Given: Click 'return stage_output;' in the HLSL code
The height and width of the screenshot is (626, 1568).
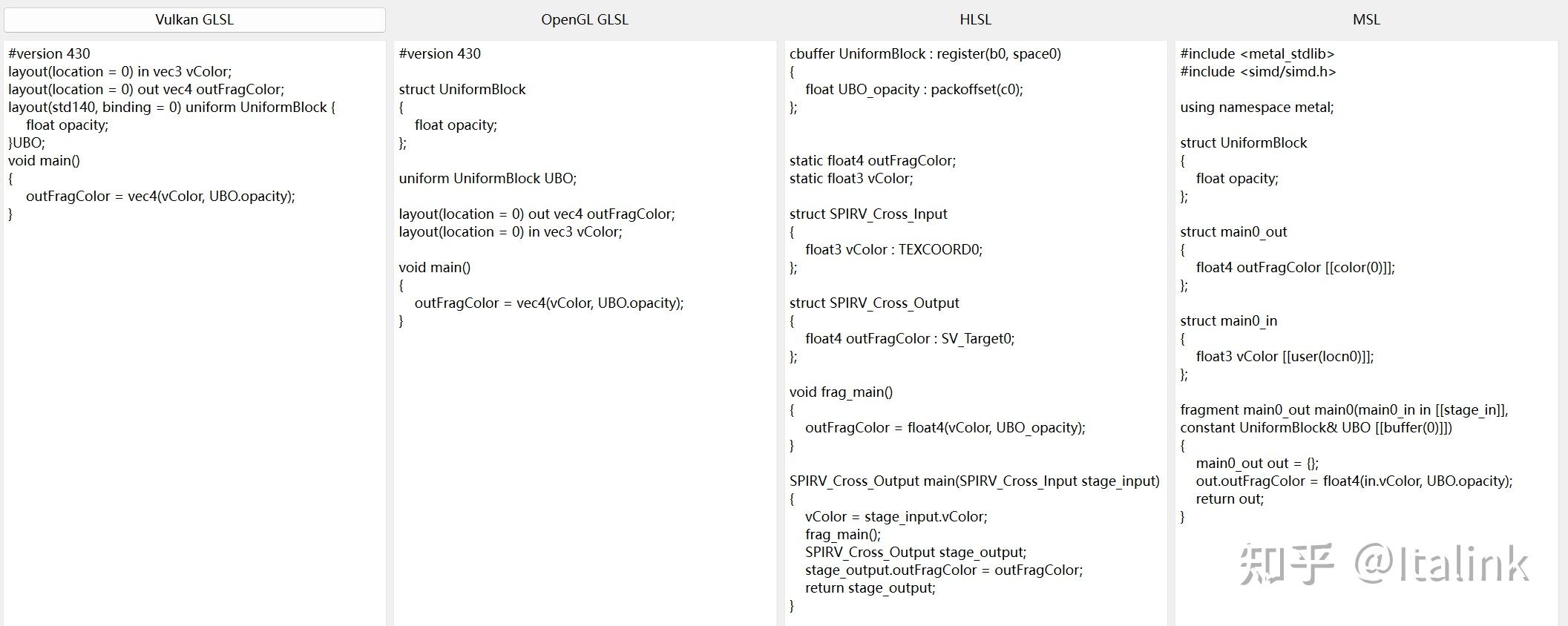Looking at the screenshot, I should [x=870, y=588].
